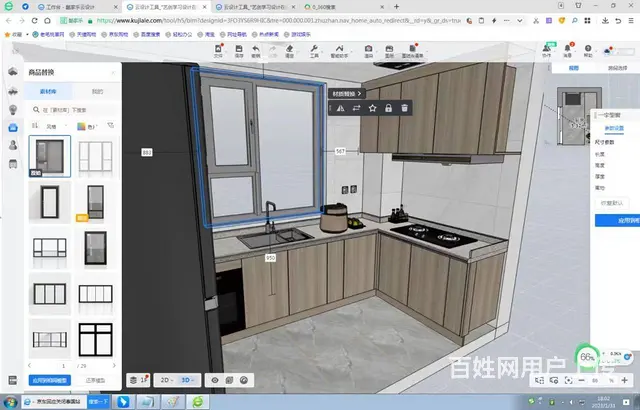Favorite the selected window with star icon
The width and height of the screenshot is (640, 410).
(372, 108)
